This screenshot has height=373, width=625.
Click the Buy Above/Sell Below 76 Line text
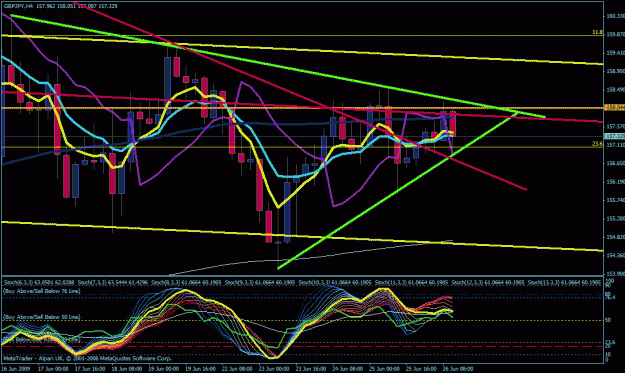click(41, 291)
